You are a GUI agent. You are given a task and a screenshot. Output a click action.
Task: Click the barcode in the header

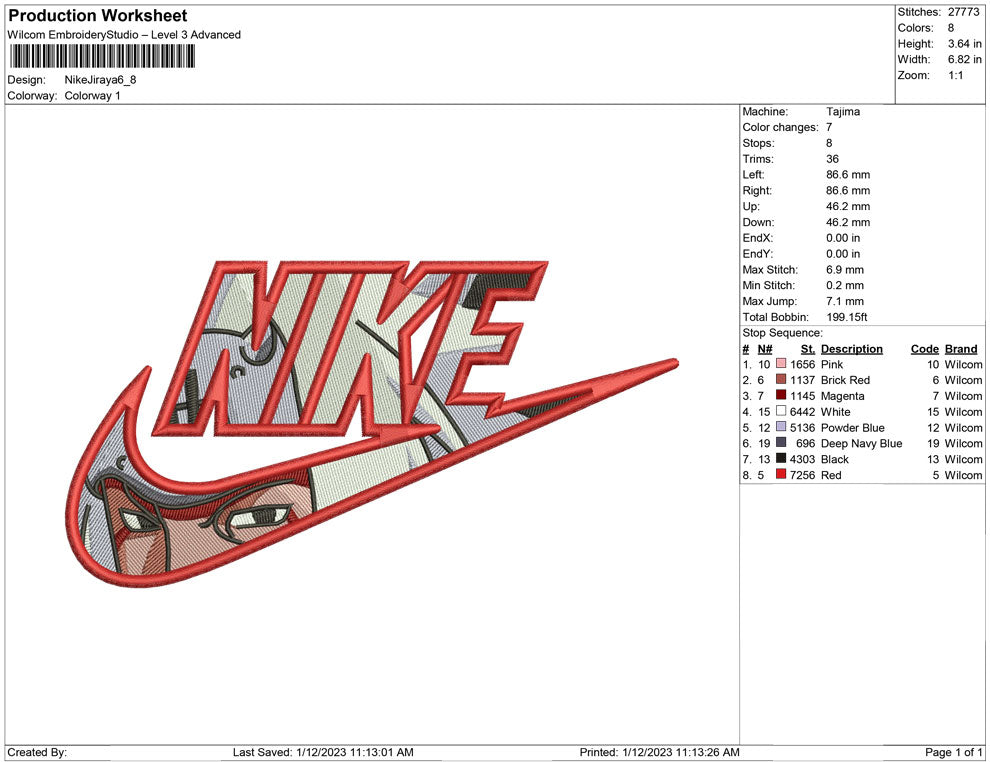[x=102, y=56]
